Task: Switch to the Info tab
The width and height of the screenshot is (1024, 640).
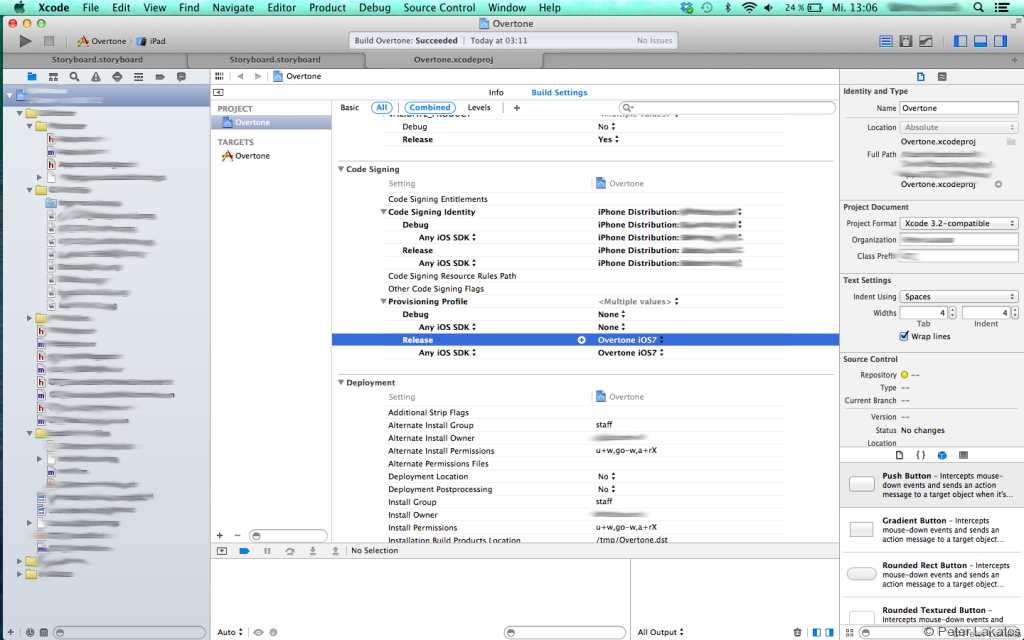Action: [496, 93]
